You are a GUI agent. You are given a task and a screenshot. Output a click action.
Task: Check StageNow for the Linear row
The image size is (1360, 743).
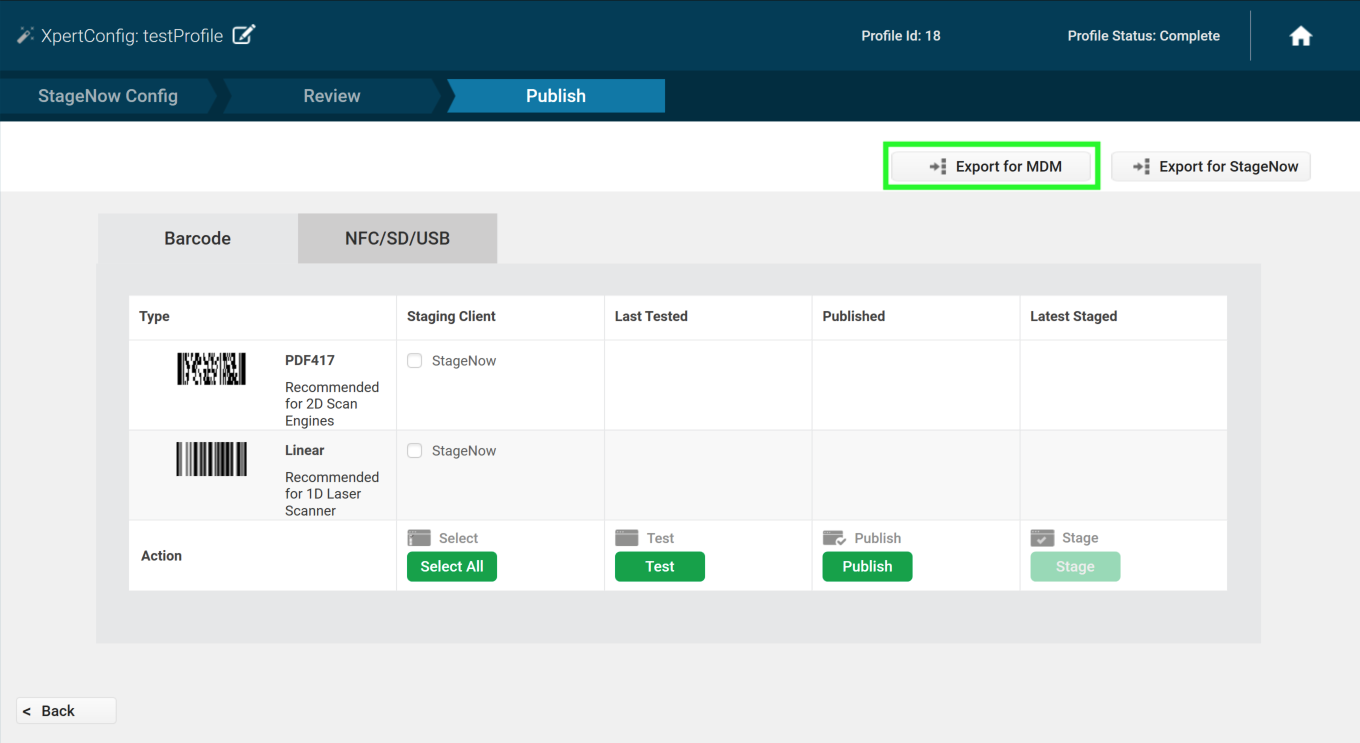[414, 451]
